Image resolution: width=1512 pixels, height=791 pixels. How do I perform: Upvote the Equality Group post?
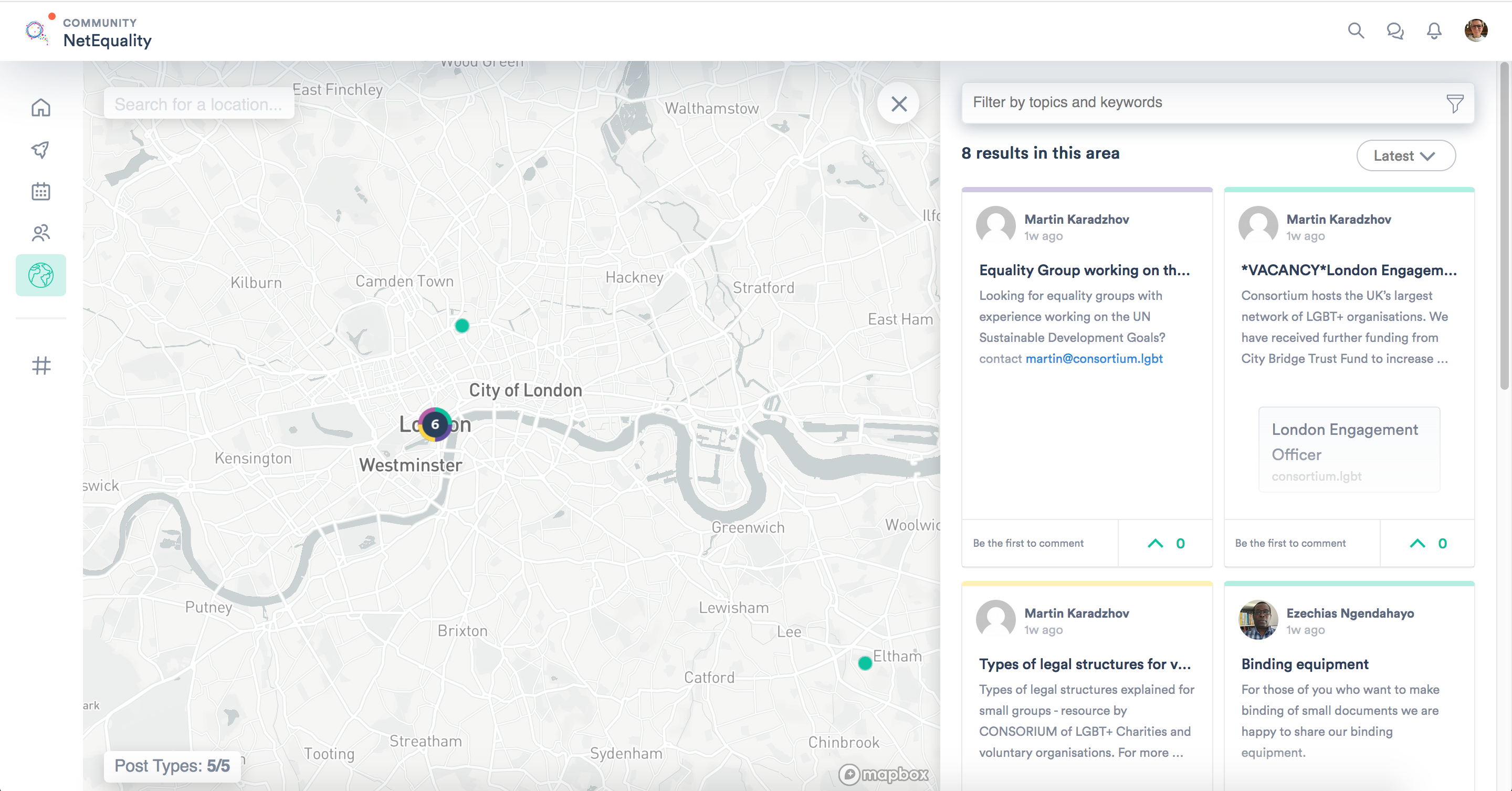[1165, 543]
